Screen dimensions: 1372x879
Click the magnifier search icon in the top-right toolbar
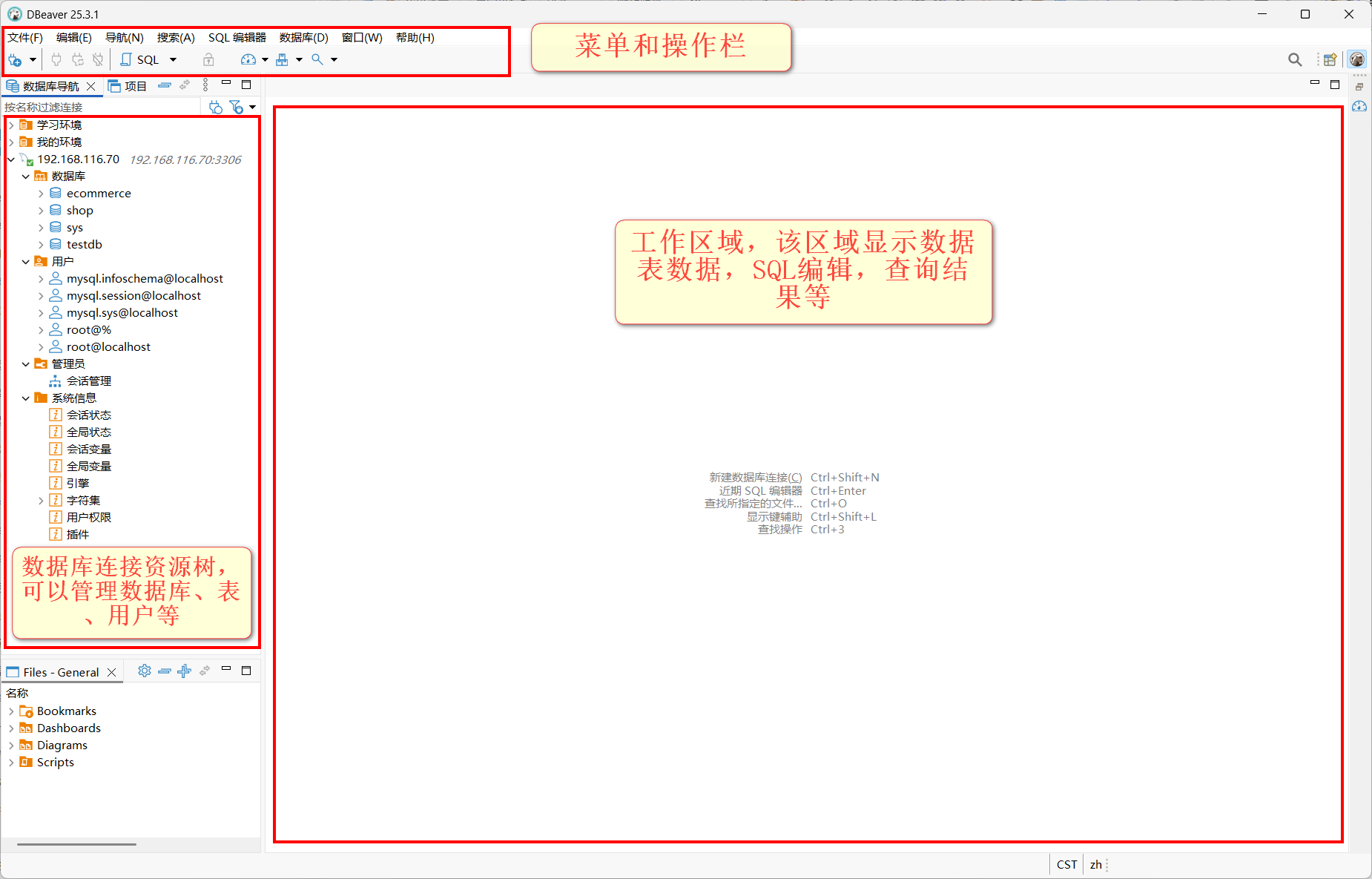tap(1295, 60)
